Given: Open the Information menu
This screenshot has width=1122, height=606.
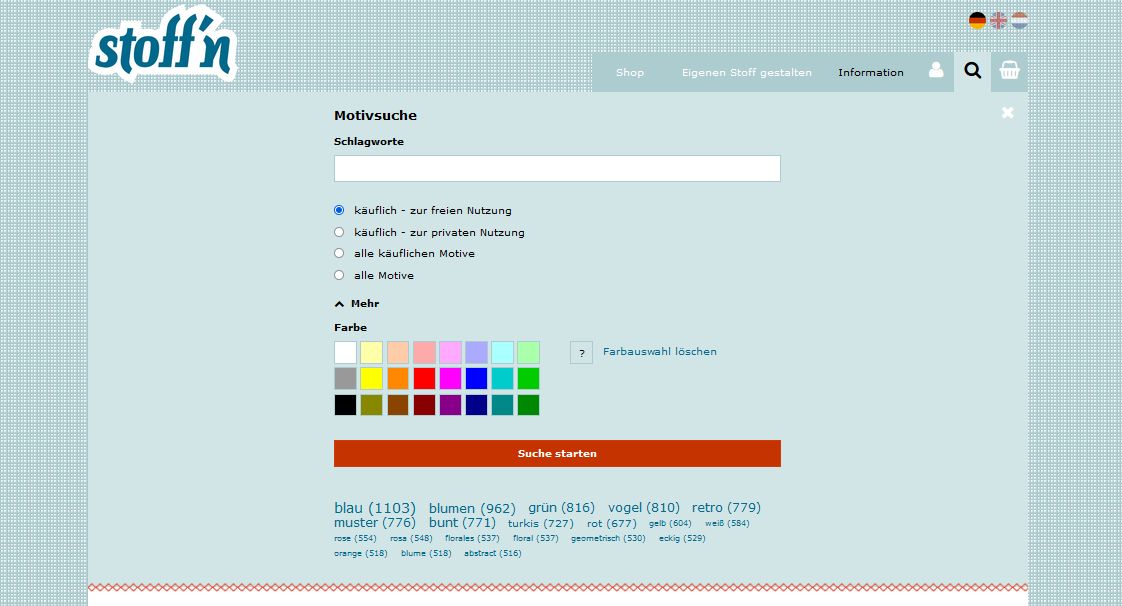Looking at the screenshot, I should [870, 72].
